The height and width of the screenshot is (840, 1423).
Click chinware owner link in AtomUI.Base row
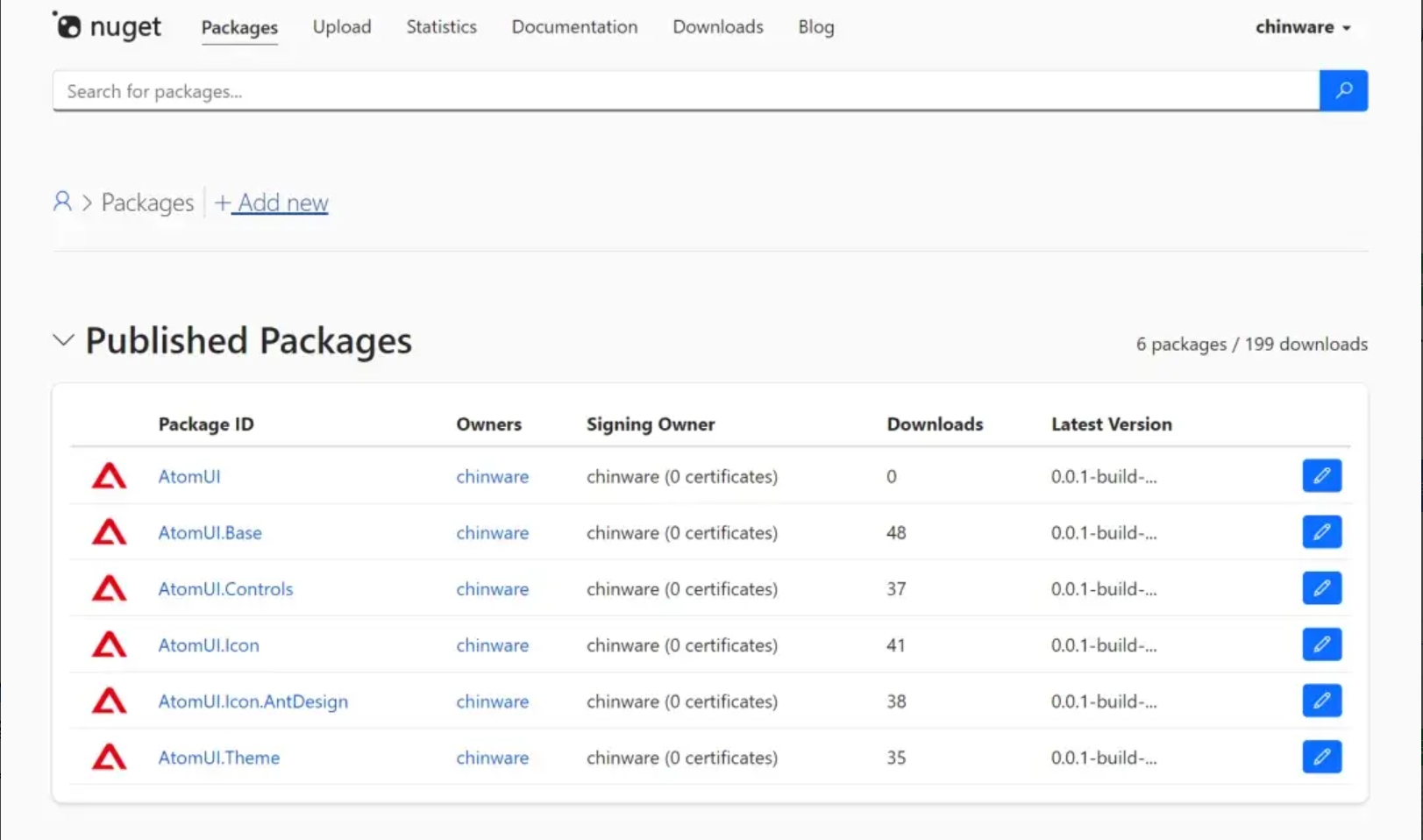(x=492, y=532)
